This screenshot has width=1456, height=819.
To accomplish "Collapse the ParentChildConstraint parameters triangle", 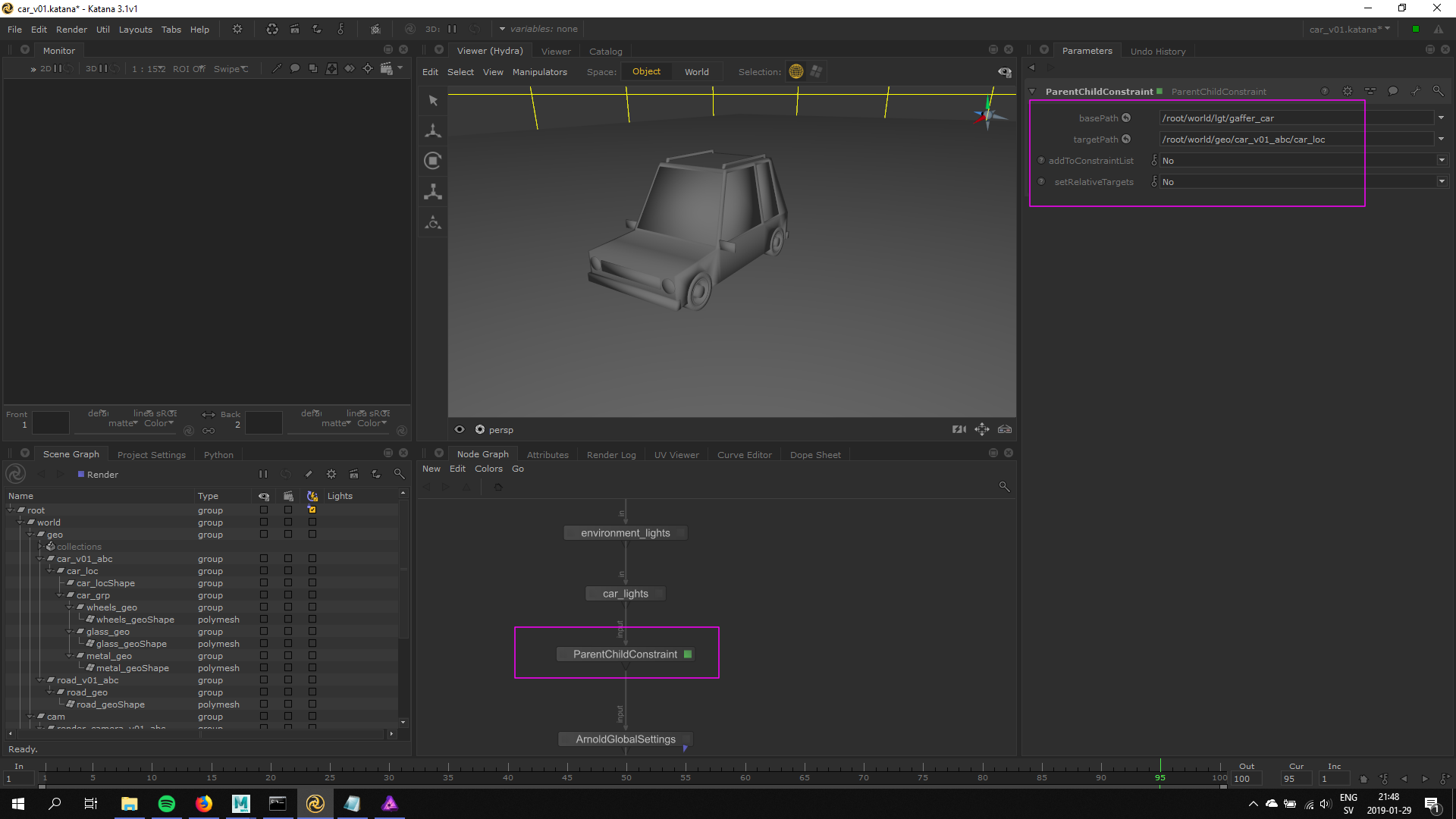I will pyautogui.click(x=1032, y=91).
